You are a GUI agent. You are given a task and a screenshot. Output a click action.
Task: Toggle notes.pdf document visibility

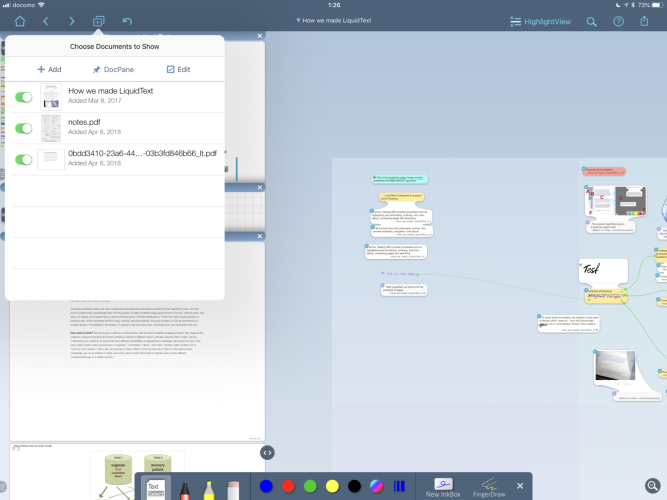[x=23, y=128]
